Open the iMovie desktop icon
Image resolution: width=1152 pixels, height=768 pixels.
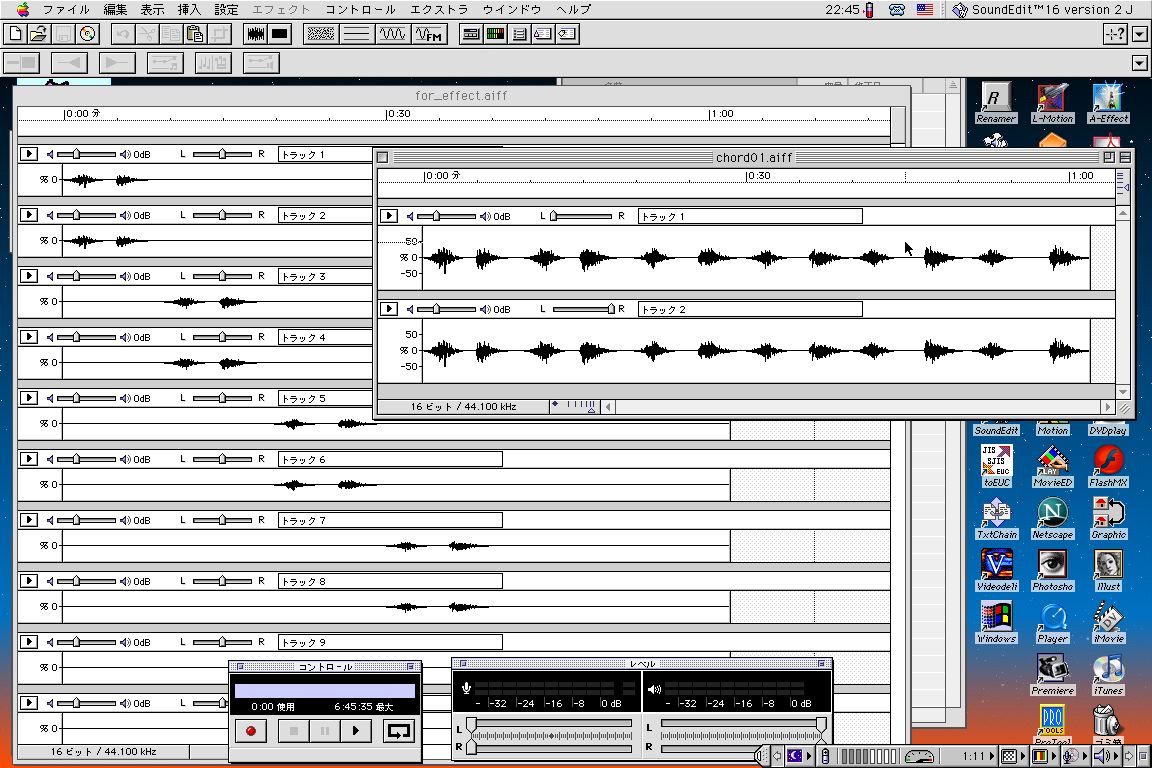tap(1108, 622)
